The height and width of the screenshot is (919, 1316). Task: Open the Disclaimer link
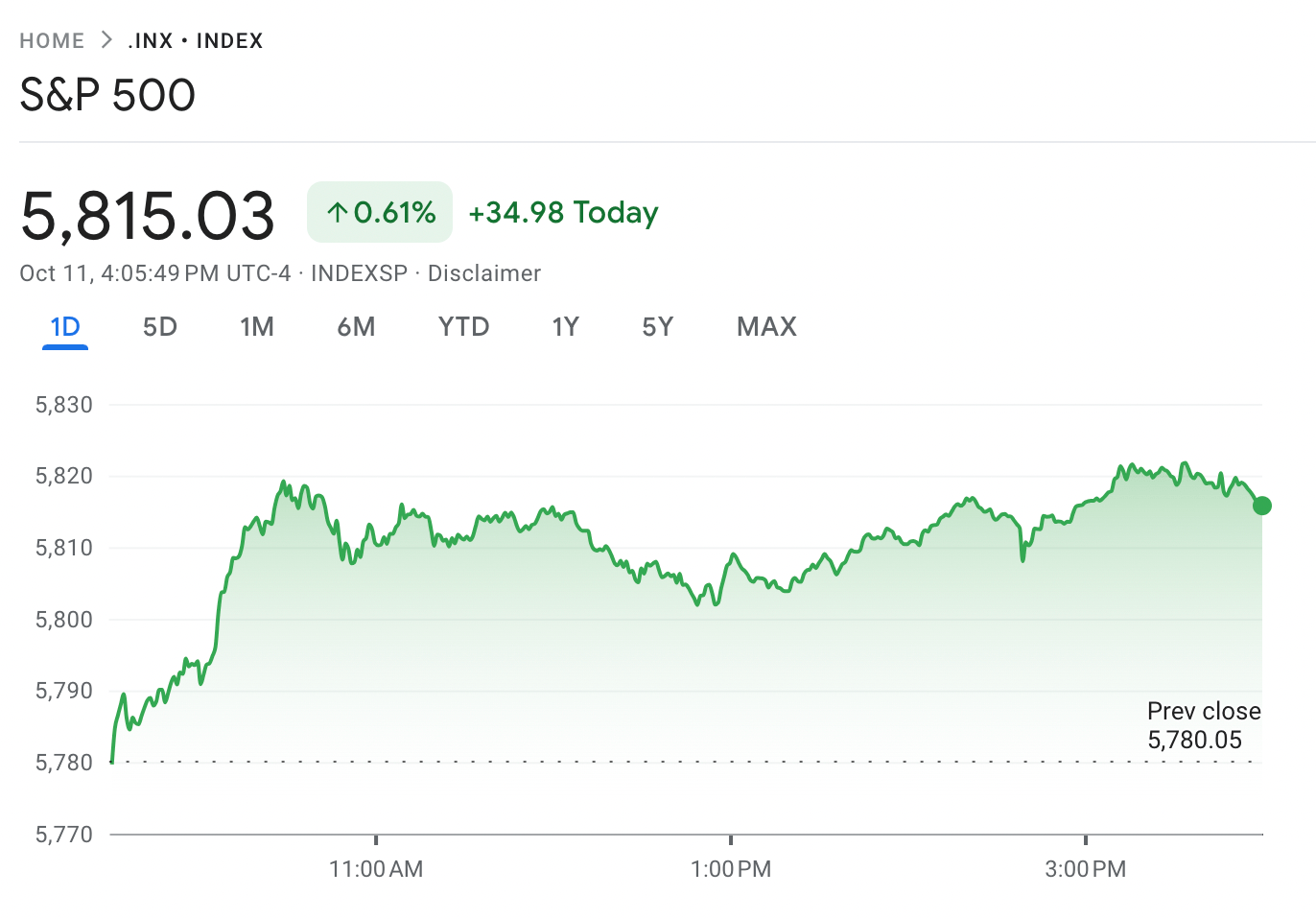(485, 273)
